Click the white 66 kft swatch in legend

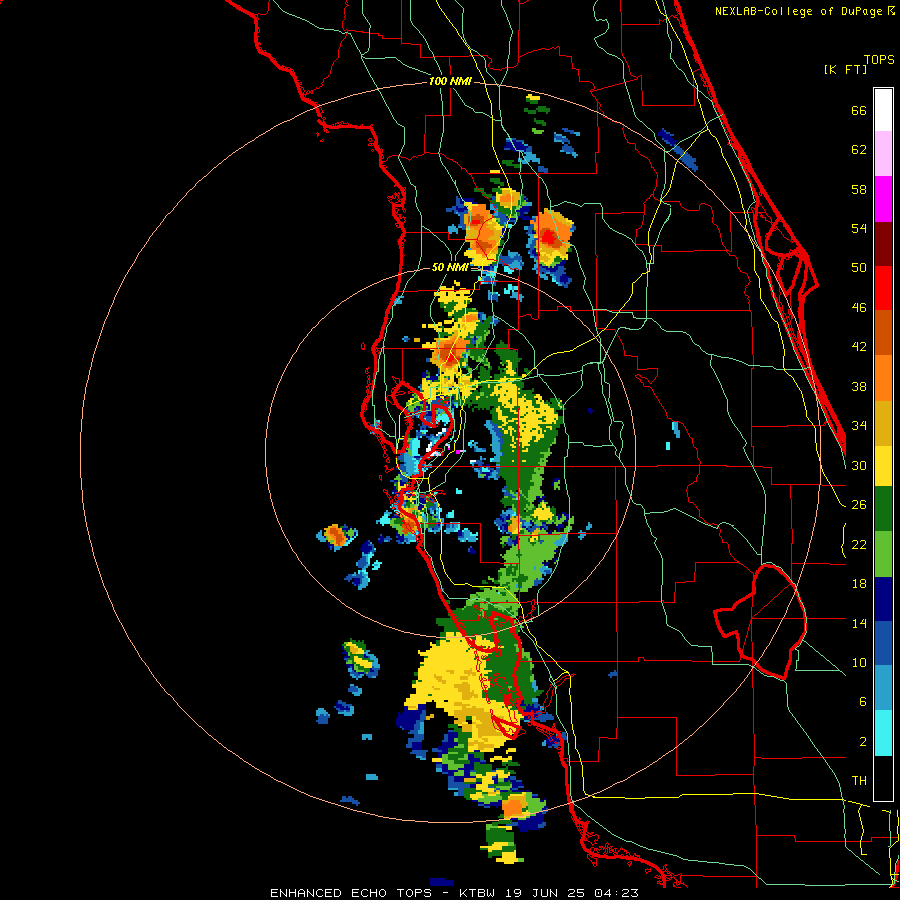pos(883,110)
